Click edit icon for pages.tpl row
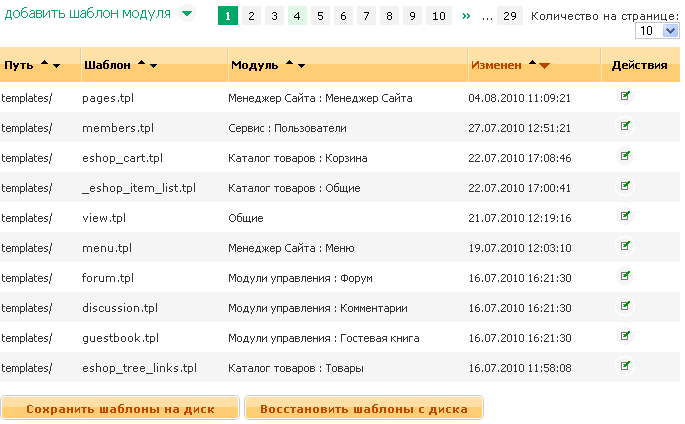685x424 pixels. (x=626, y=97)
